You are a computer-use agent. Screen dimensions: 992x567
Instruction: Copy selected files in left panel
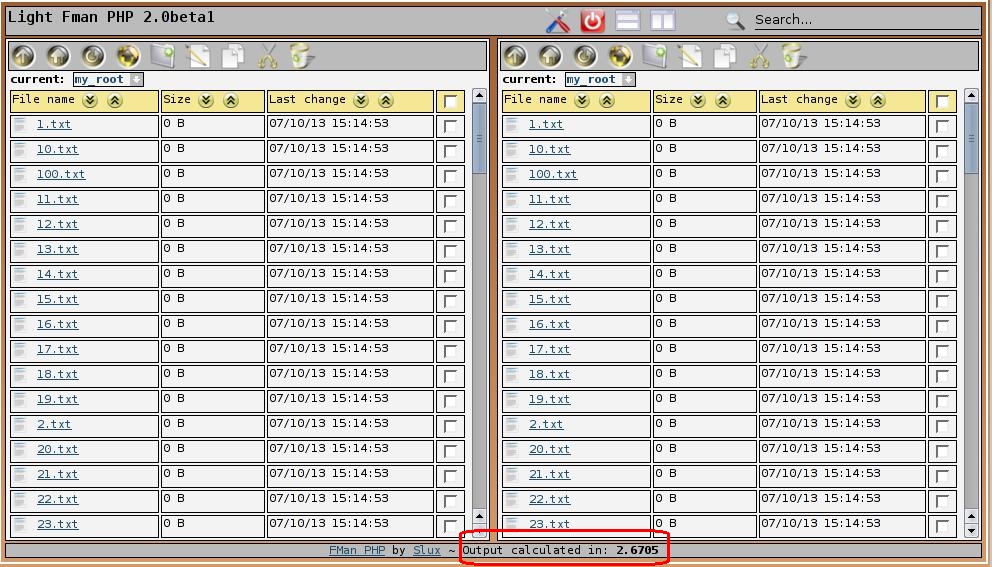(x=233, y=56)
